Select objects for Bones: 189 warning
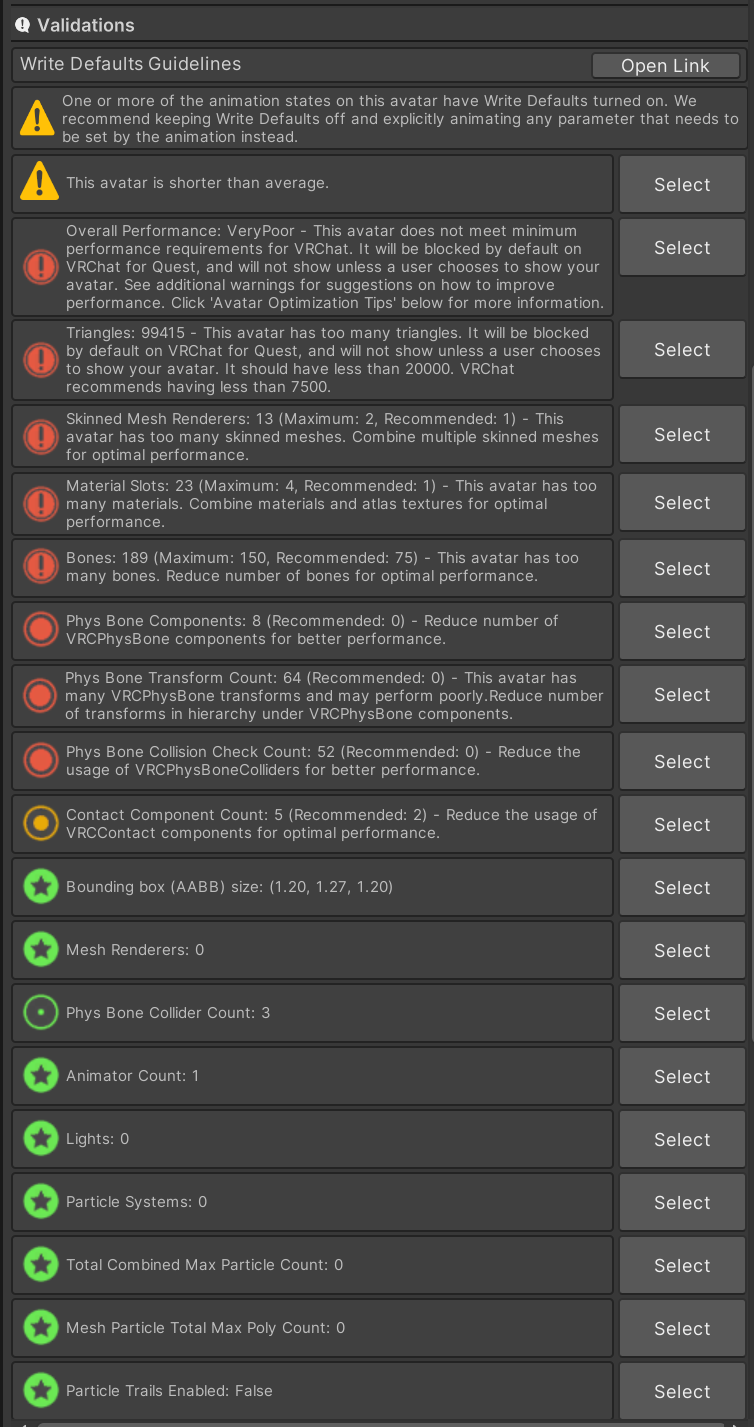 (x=682, y=569)
